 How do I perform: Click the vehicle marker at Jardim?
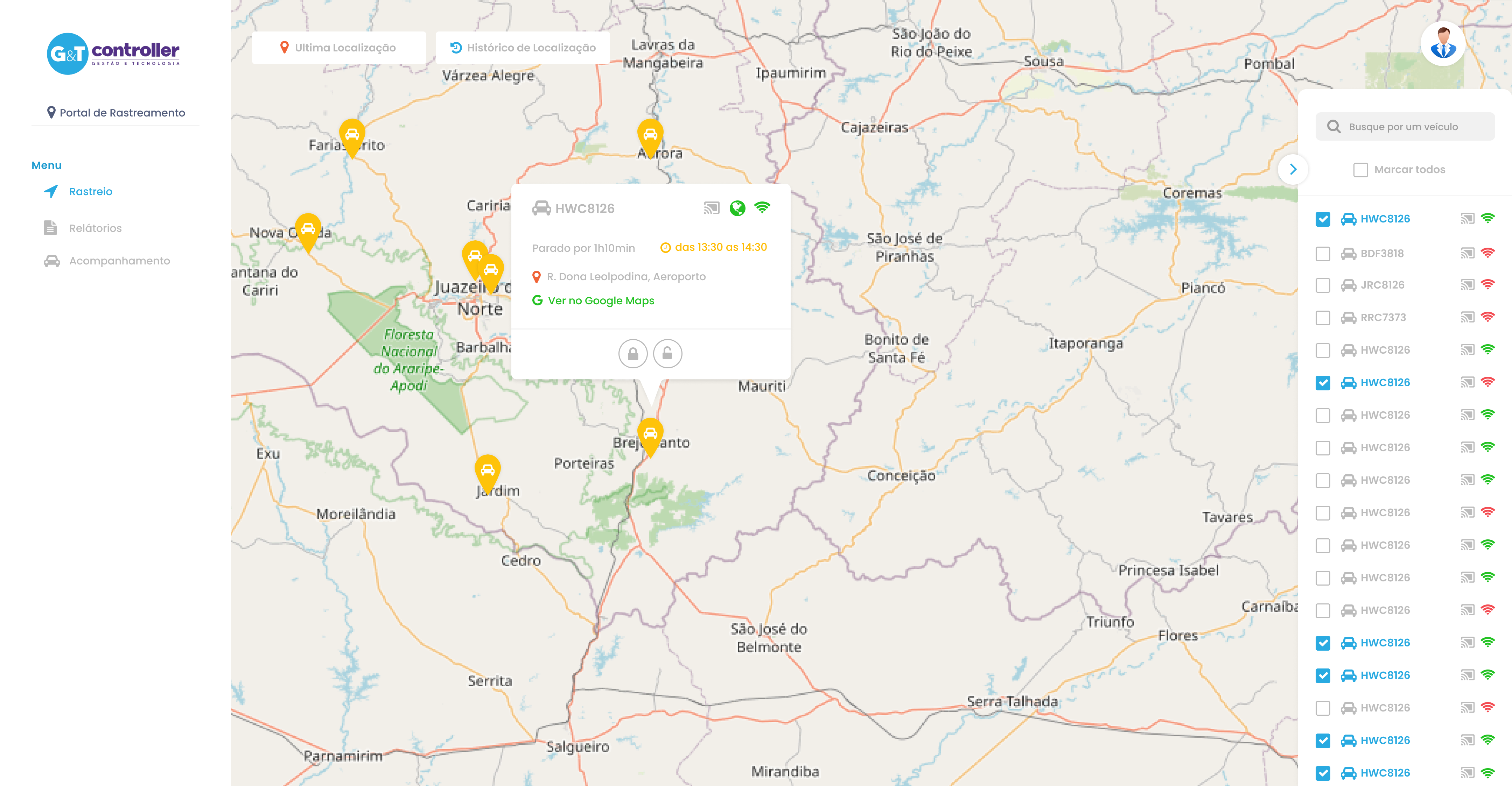pyautogui.click(x=487, y=470)
